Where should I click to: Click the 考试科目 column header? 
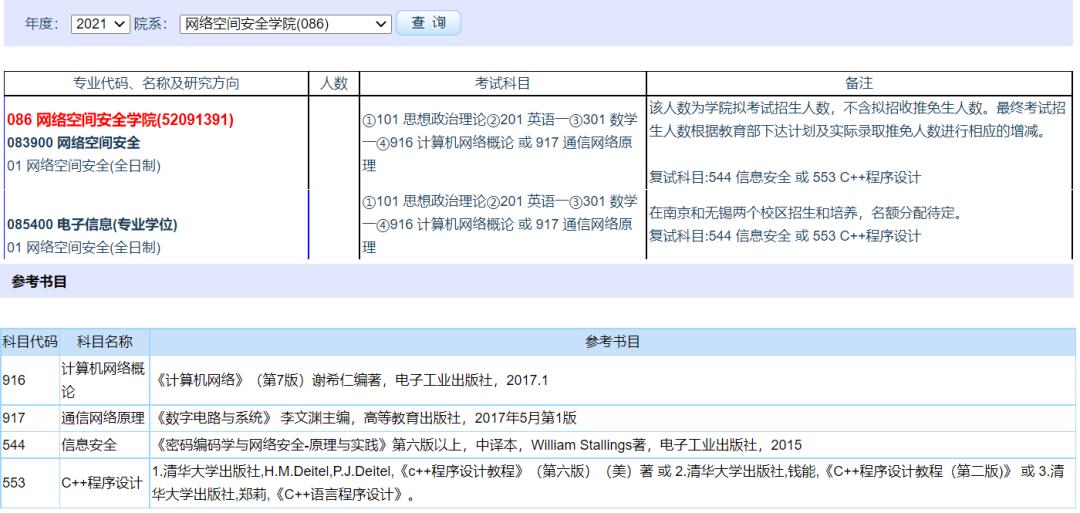(x=503, y=83)
